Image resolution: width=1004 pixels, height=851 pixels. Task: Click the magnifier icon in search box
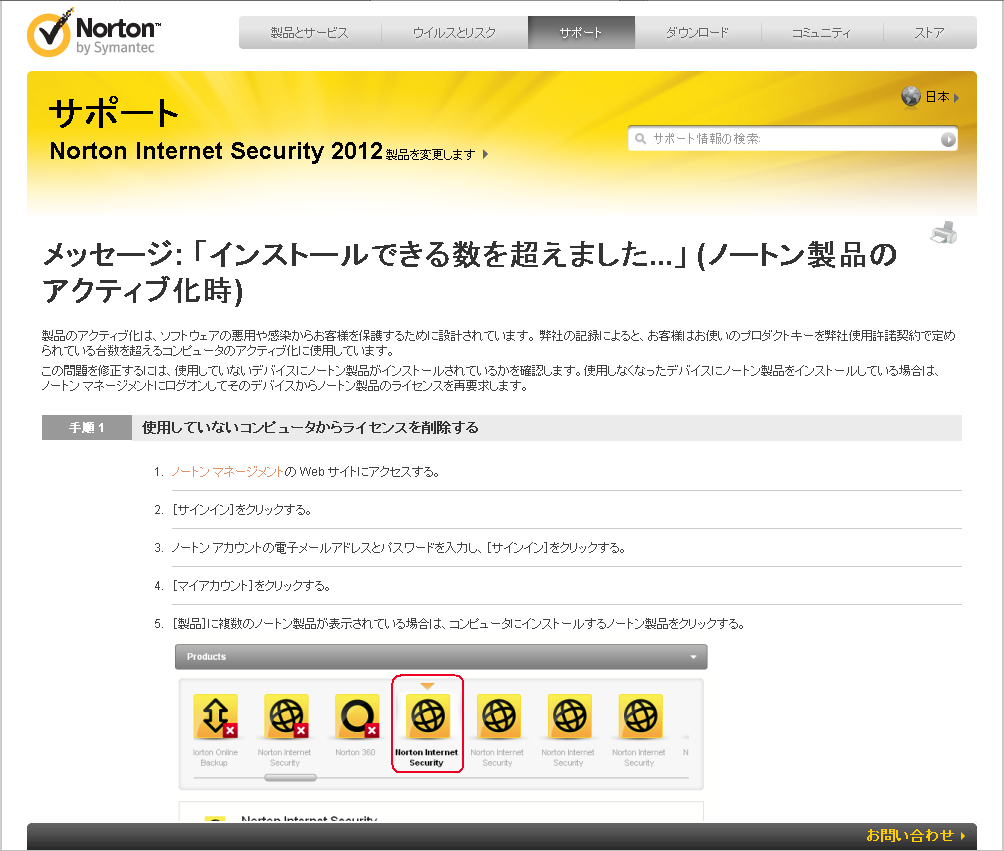click(x=640, y=138)
